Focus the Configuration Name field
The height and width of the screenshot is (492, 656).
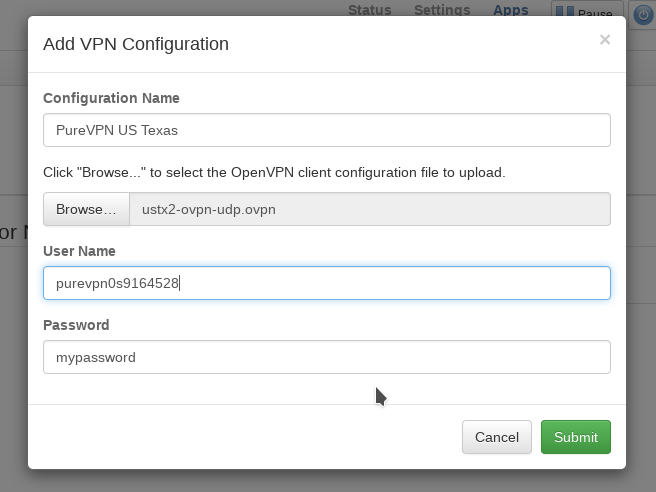[326, 130]
